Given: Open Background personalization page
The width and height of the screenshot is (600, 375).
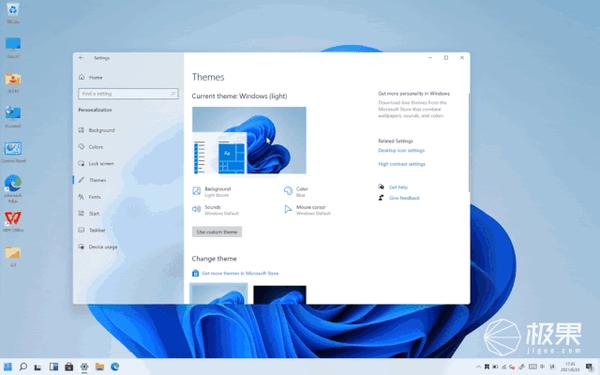Looking at the screenshot, I should tap(96, 130).
